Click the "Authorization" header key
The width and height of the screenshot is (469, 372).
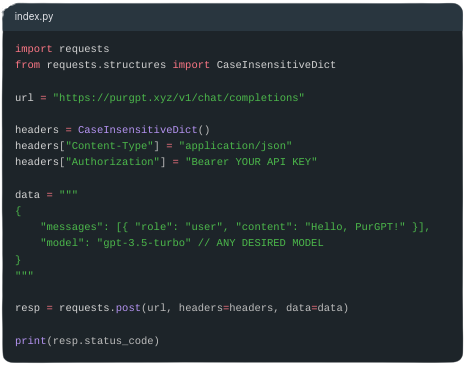112,162
